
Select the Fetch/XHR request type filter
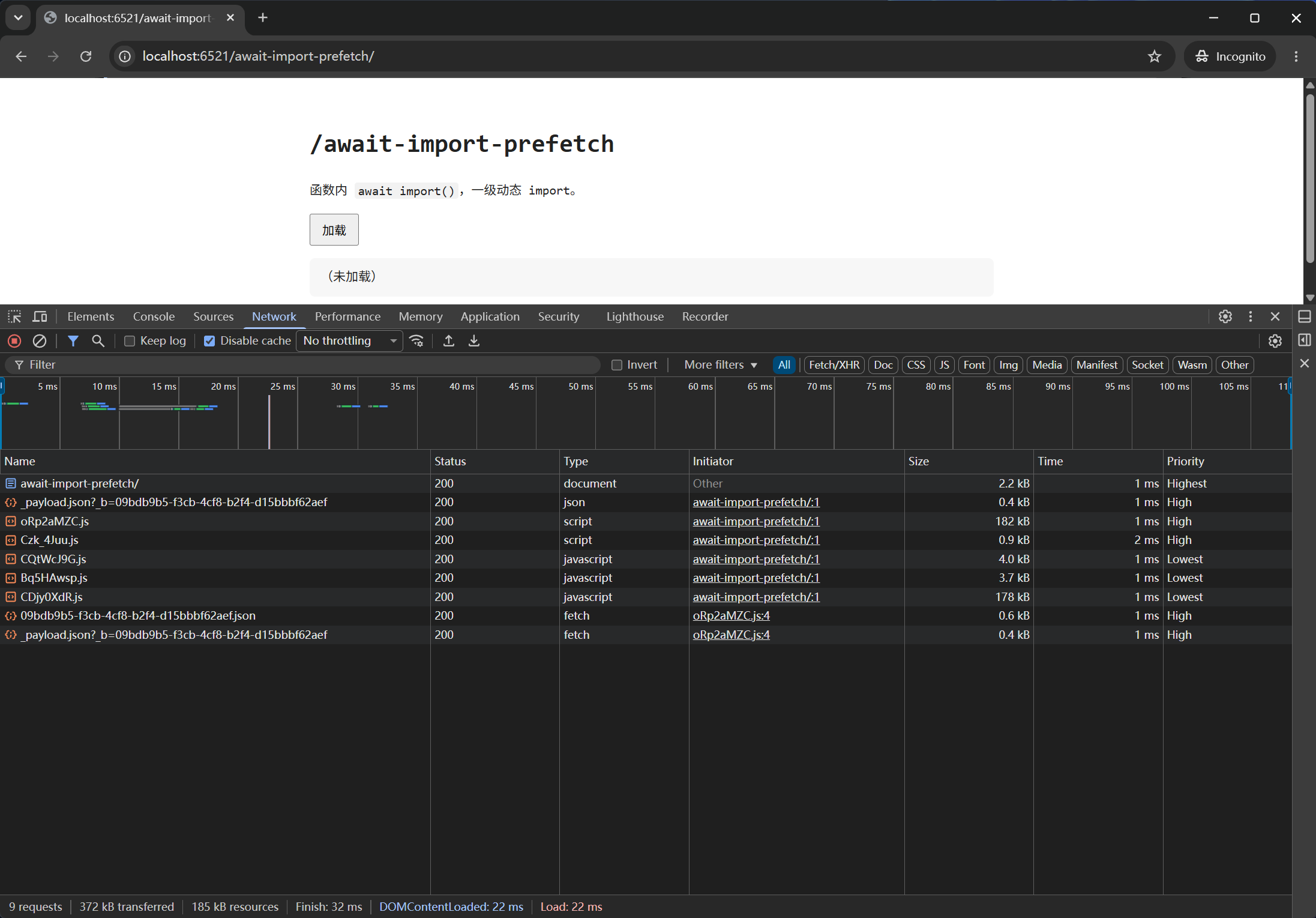point(834,365)
